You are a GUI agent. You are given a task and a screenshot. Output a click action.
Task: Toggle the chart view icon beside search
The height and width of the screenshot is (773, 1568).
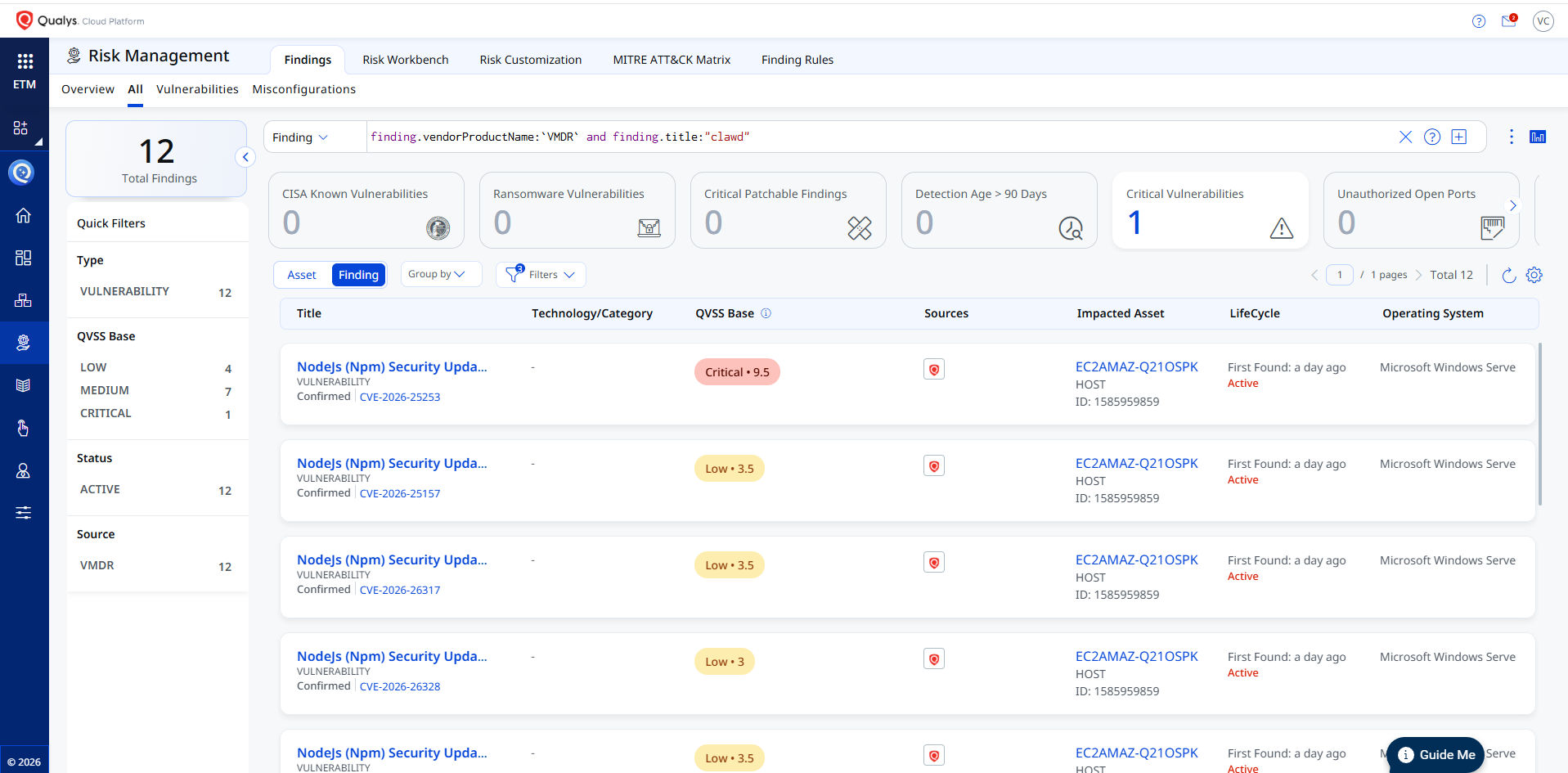(1538, 137)
